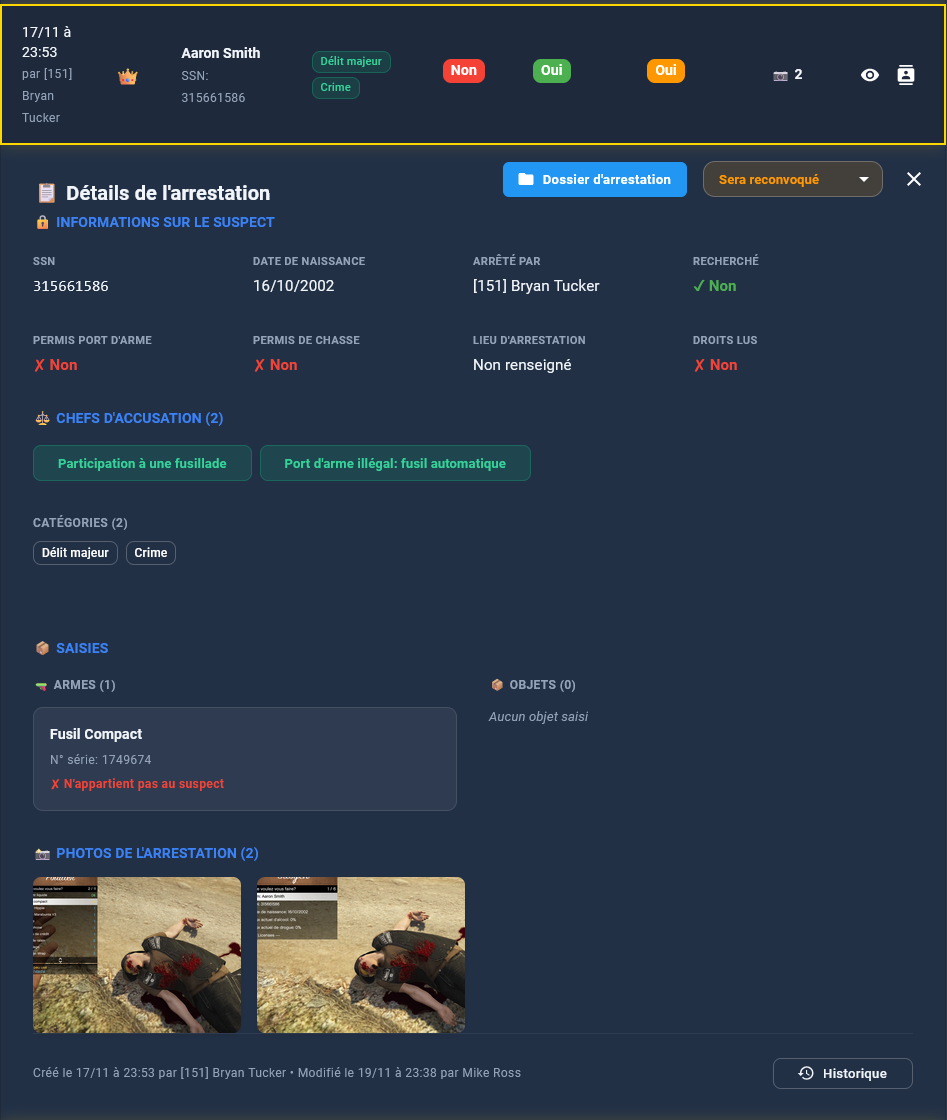Click the dropdown arrow next to Sera reconvoqué
This screenshot has height=1120, width=947.
(863, 180)
